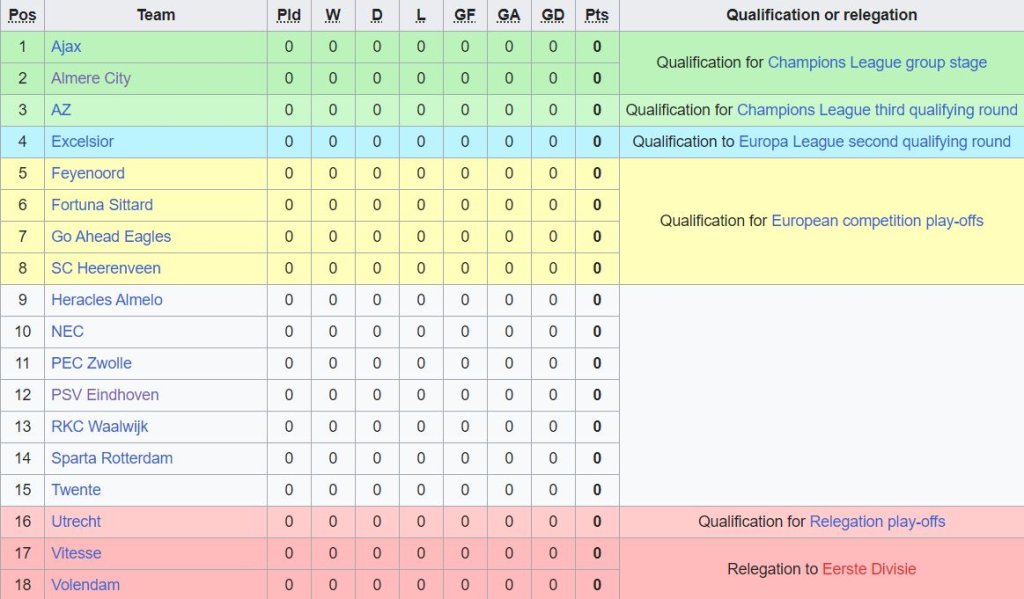Click the GD column header

tap(553, 15)
